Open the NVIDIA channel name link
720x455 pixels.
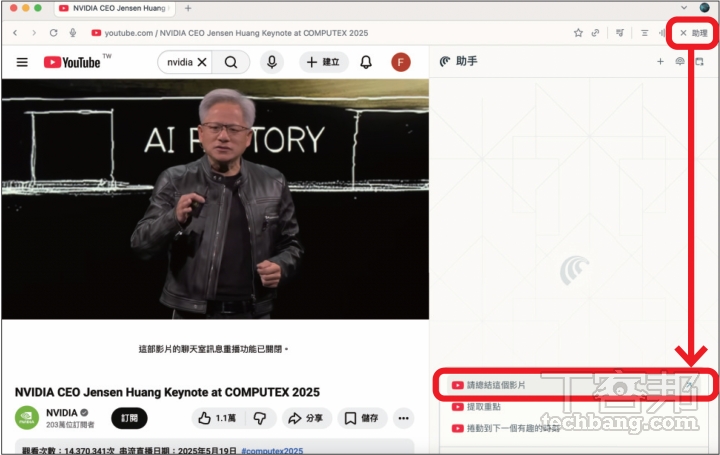click(x=62, y=412)
